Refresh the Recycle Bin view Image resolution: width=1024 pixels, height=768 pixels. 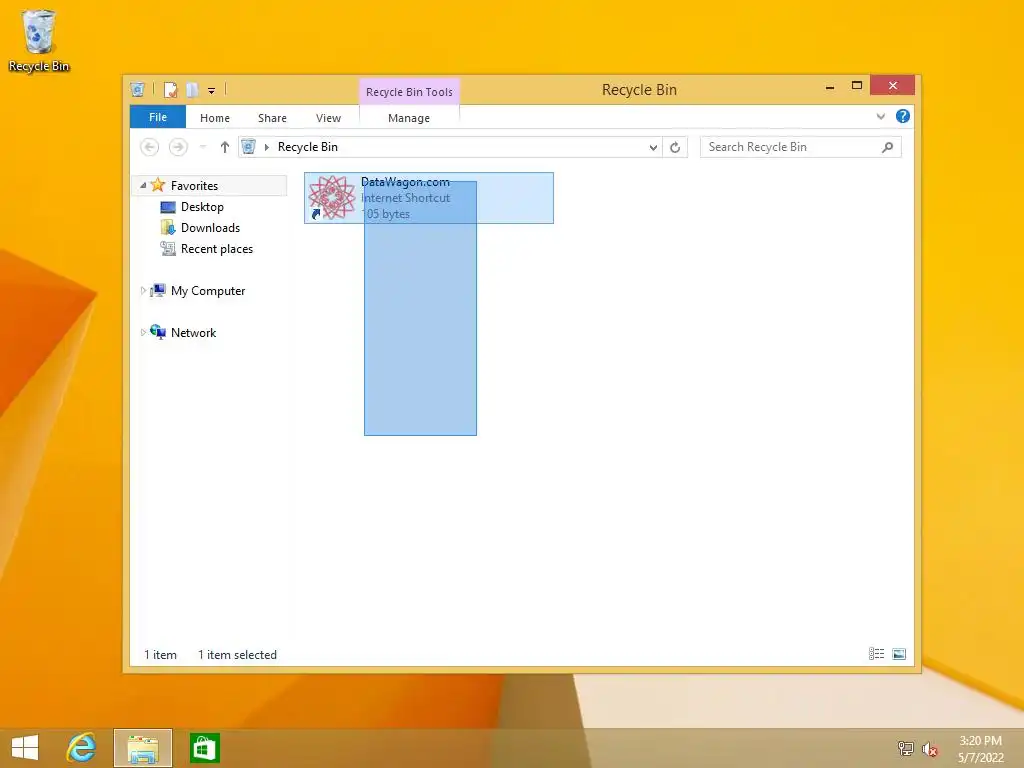pyautogui.click(x=675, y=147)
